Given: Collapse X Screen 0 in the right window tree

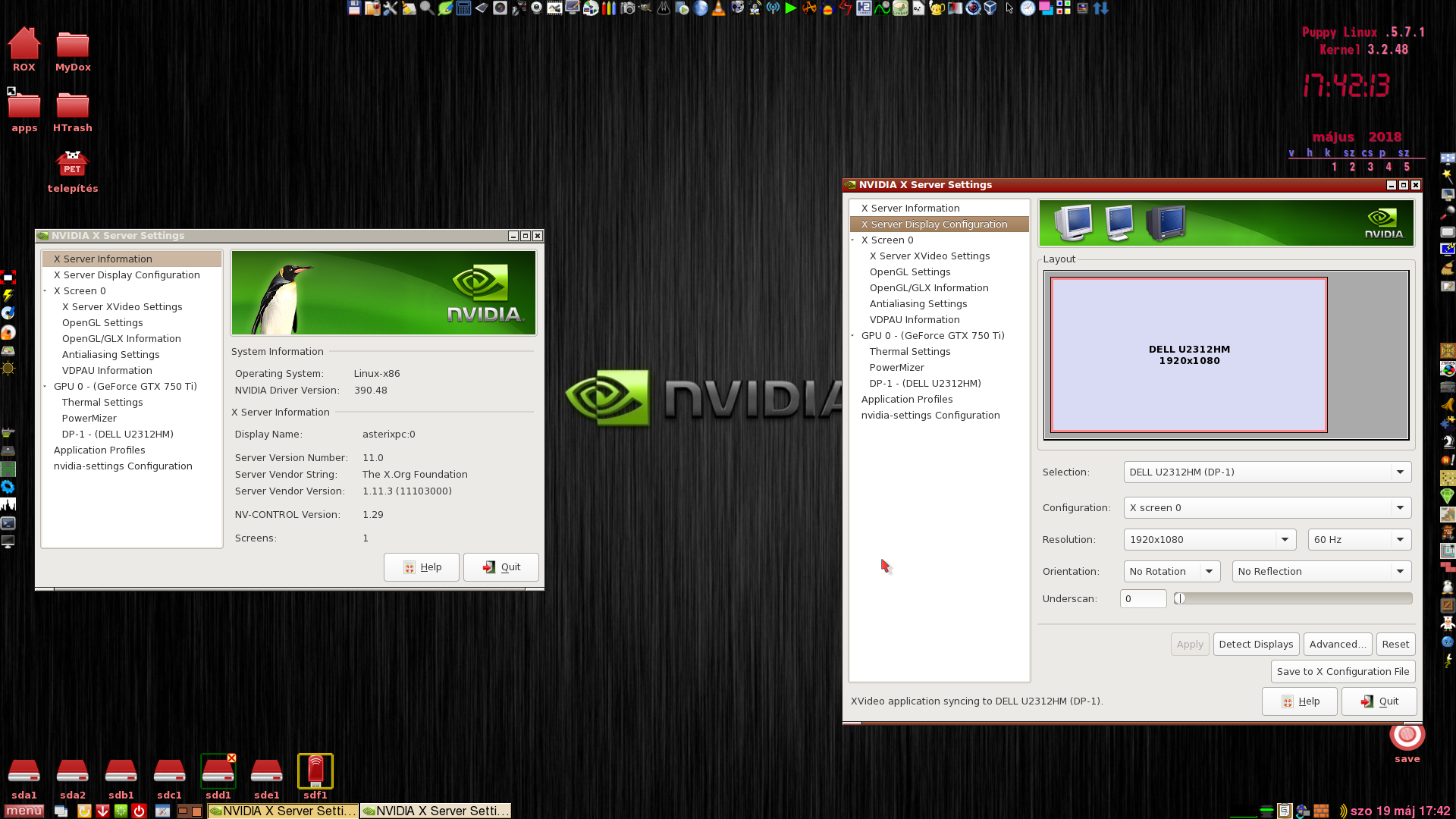Looking at the screenshot, I should (x=853, y=240).
